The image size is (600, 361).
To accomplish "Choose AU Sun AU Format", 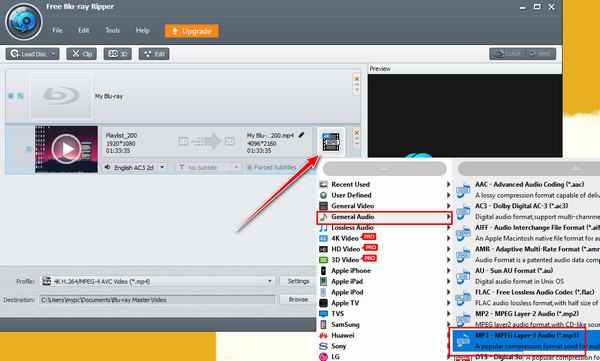I will click(x=527, y=276).
